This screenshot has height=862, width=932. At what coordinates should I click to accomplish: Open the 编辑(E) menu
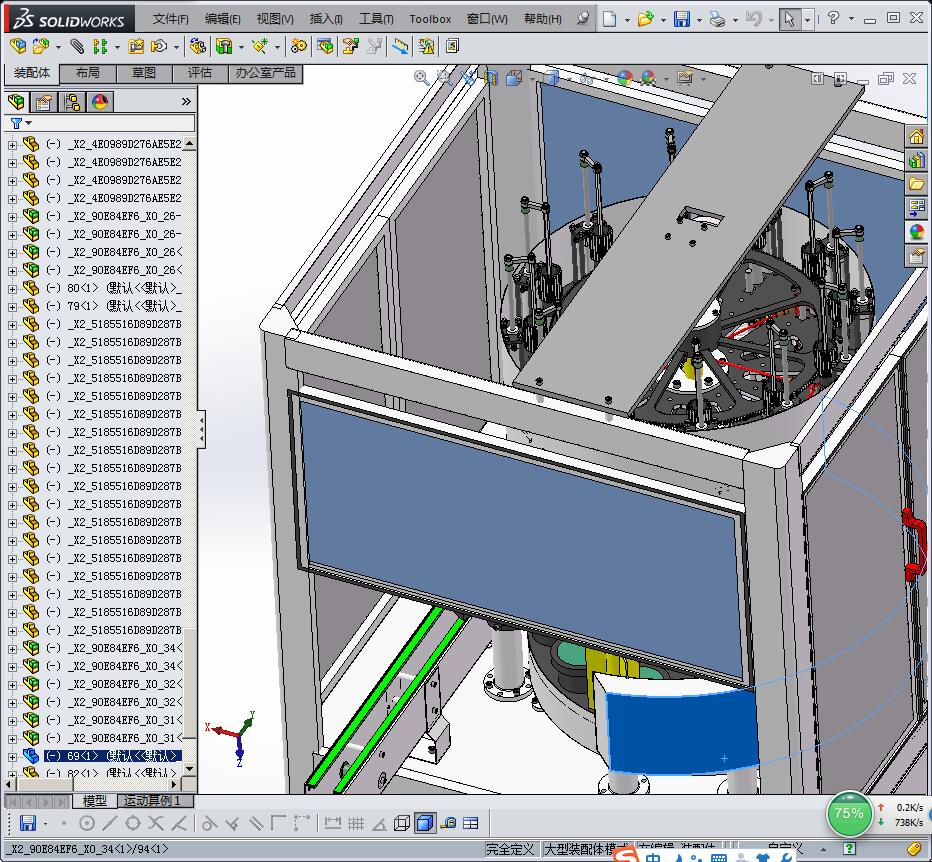tap(222, 19)
